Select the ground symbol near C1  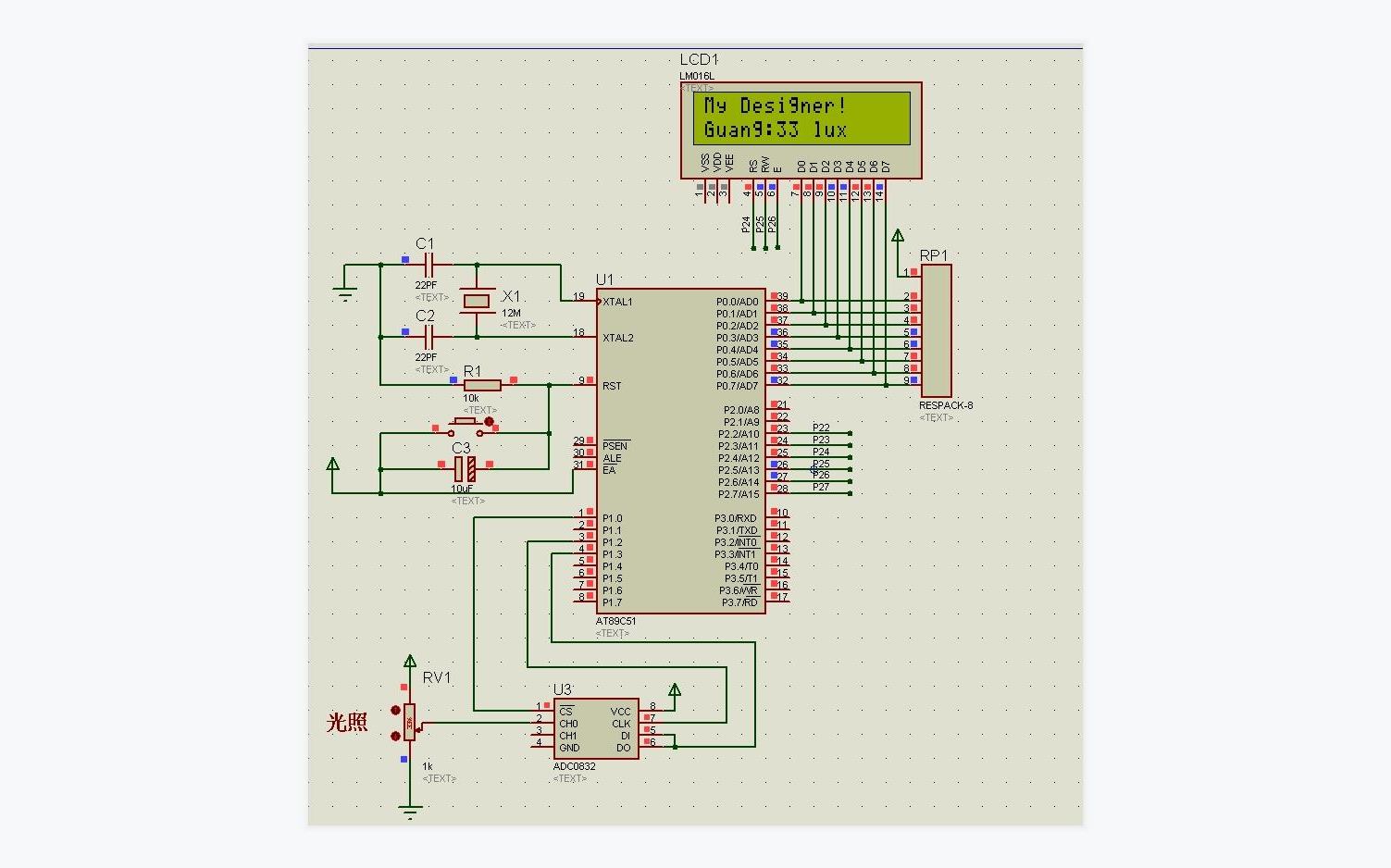[345, 294]
